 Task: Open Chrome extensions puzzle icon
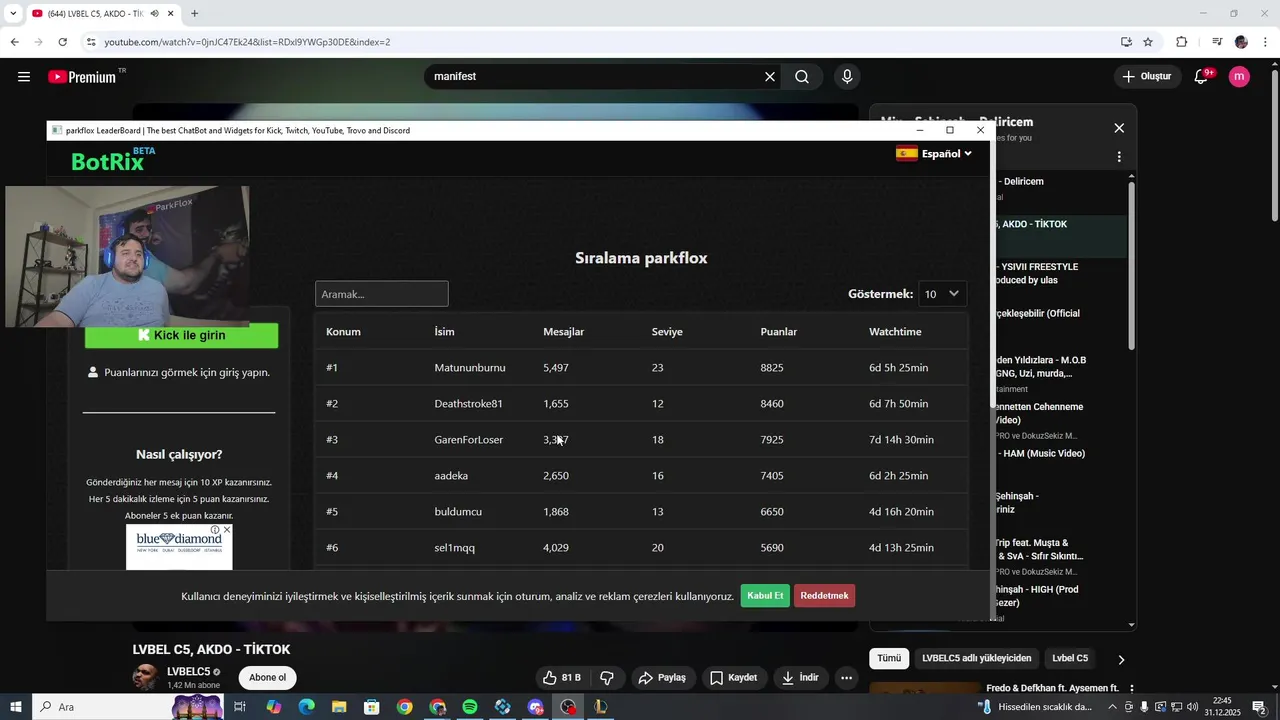tap(1181, 42)
